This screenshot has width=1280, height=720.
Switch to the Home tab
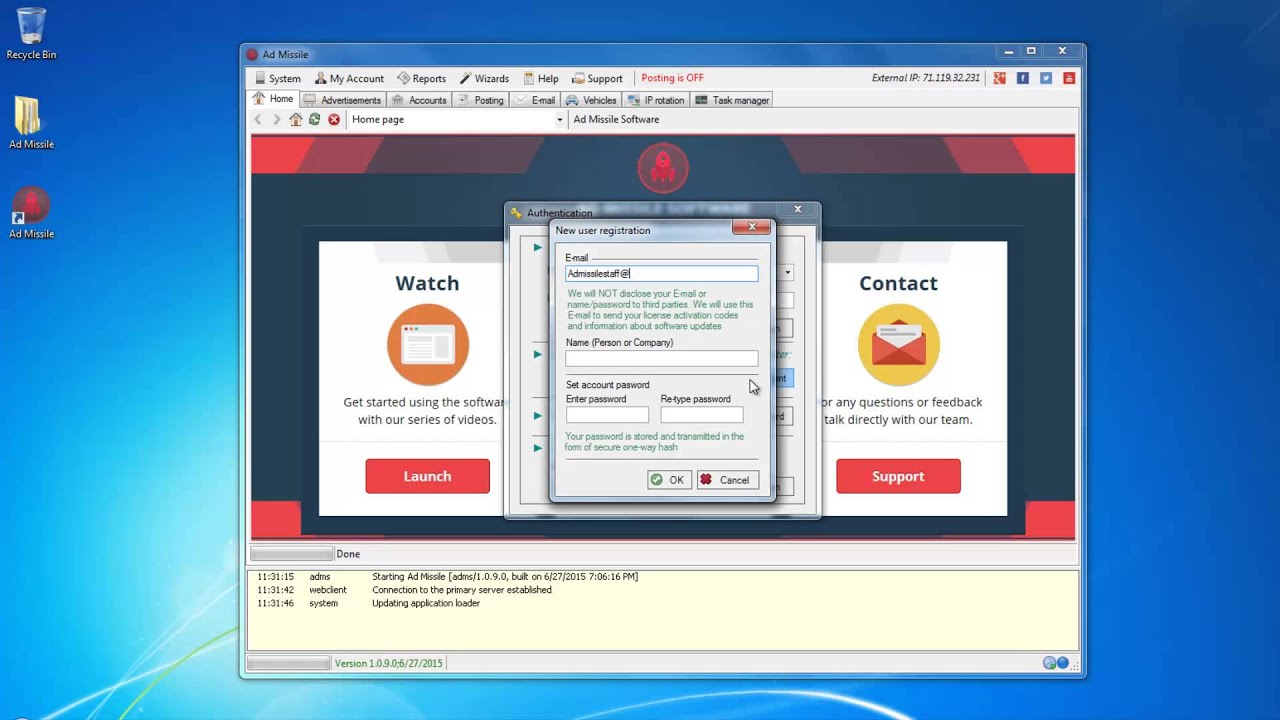(273, 99)
